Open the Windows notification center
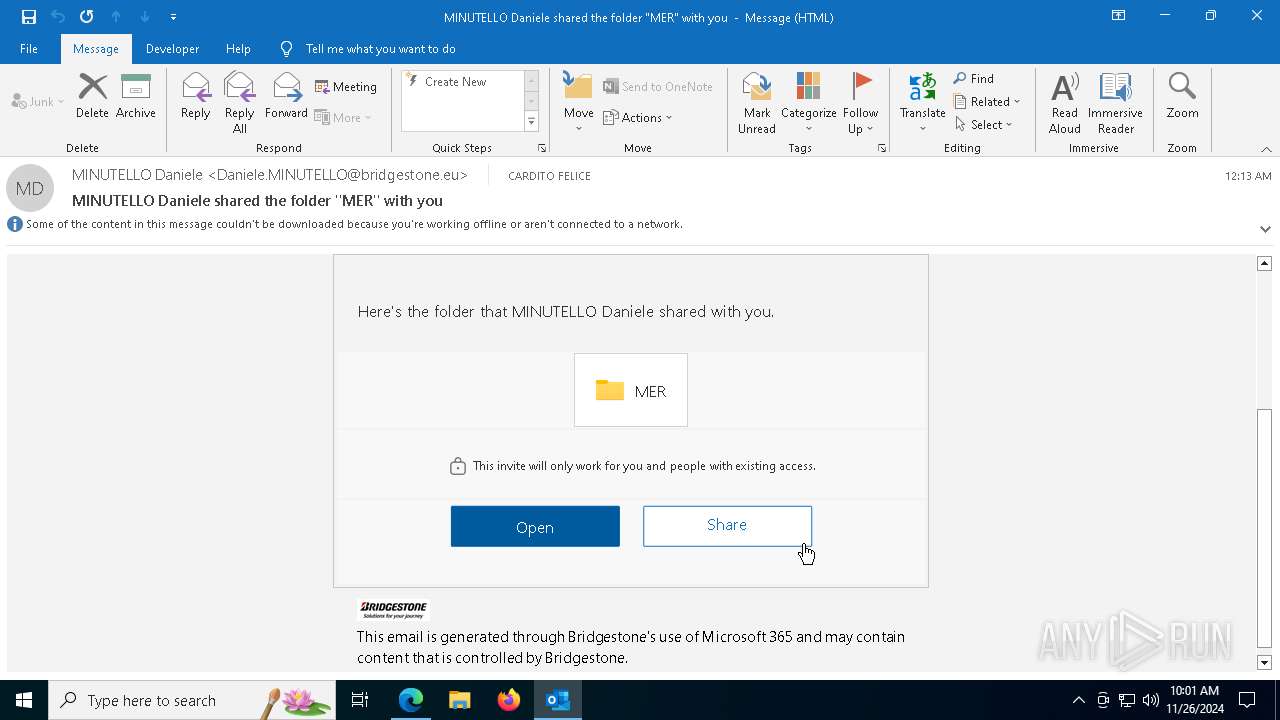This screenshot has width=1280, height=720. point(1247,700)
